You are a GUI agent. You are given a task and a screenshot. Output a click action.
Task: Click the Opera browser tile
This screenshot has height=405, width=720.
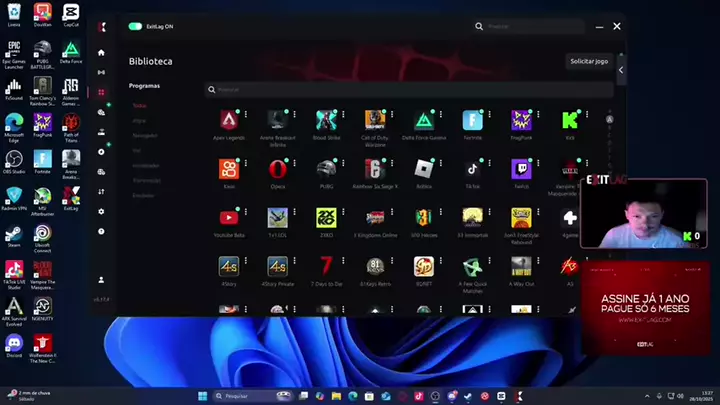coord(277,169)
